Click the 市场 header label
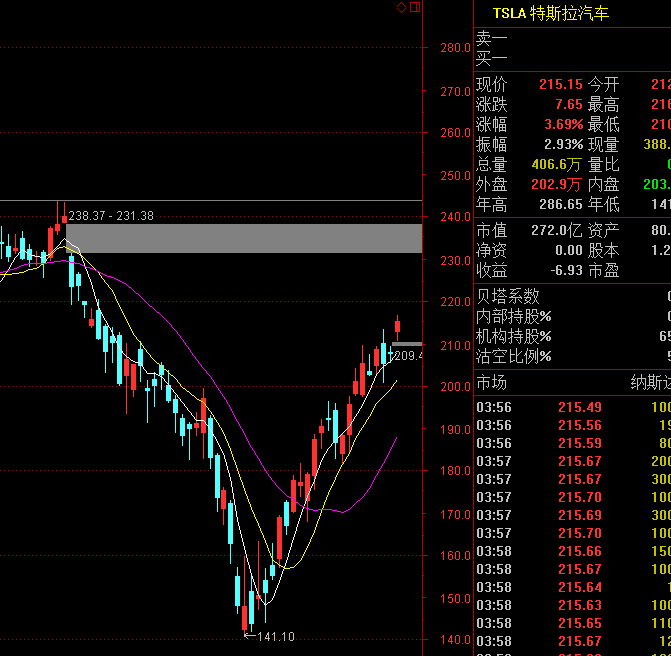The width and height of the screenshot is (671, 656). 491,383
